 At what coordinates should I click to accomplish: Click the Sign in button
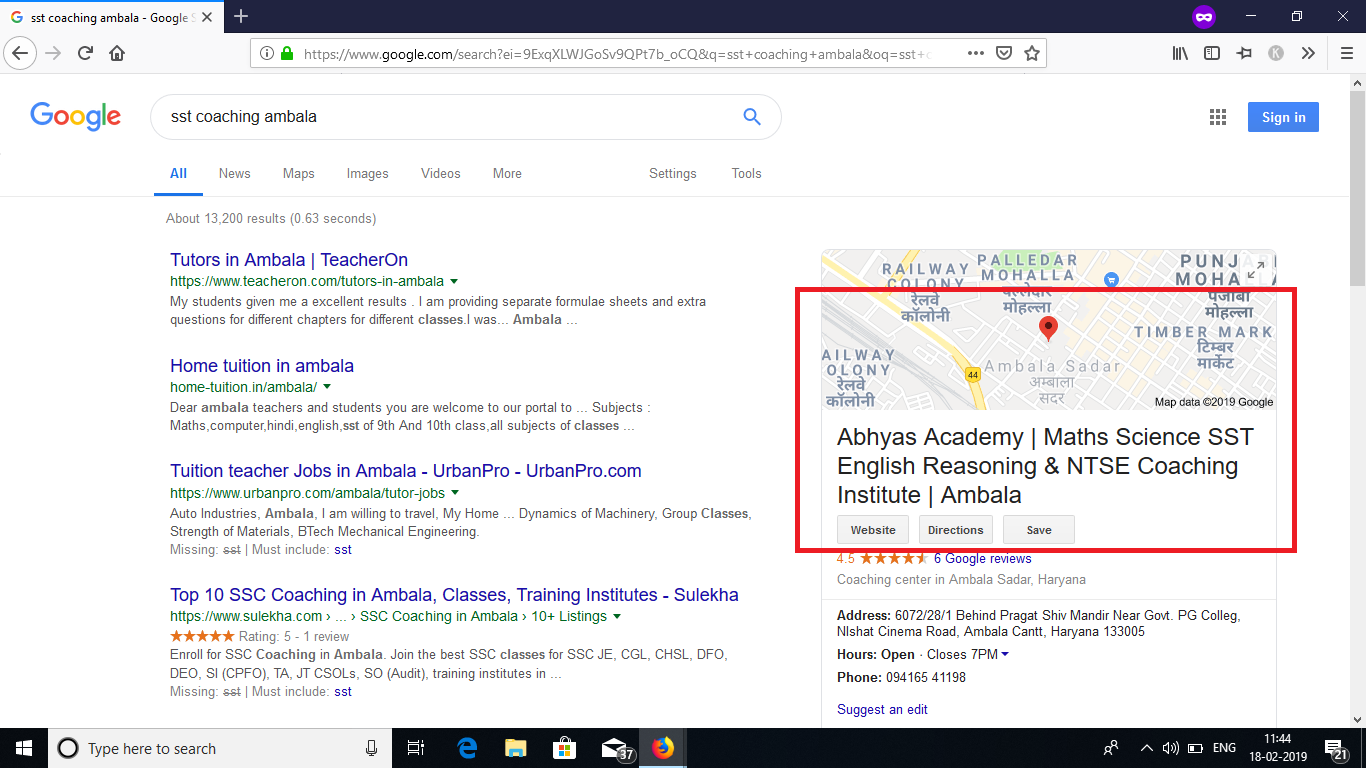point(1283,117)
